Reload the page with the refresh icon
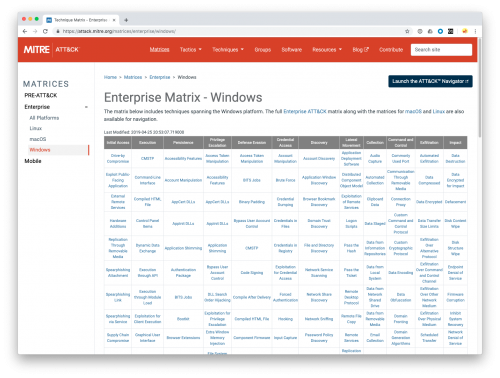This screenshot has width=500, height=378. 45,31
